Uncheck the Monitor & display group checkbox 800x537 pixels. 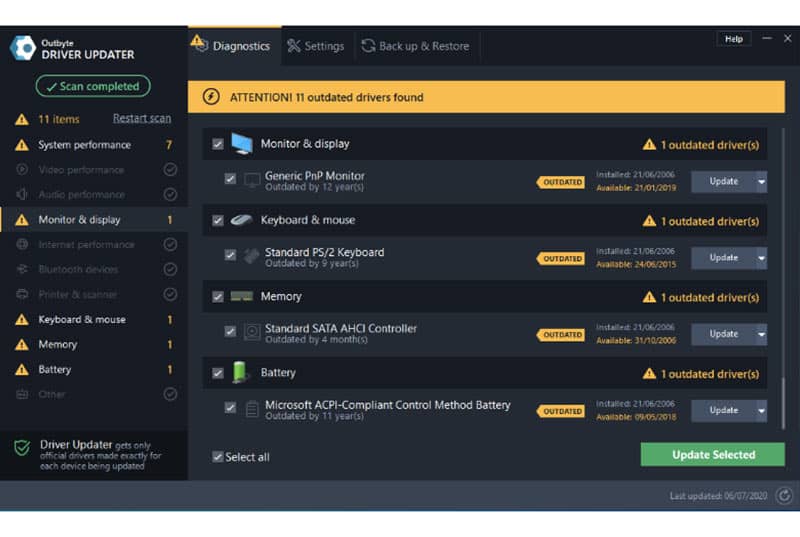(x=218, y=144)
